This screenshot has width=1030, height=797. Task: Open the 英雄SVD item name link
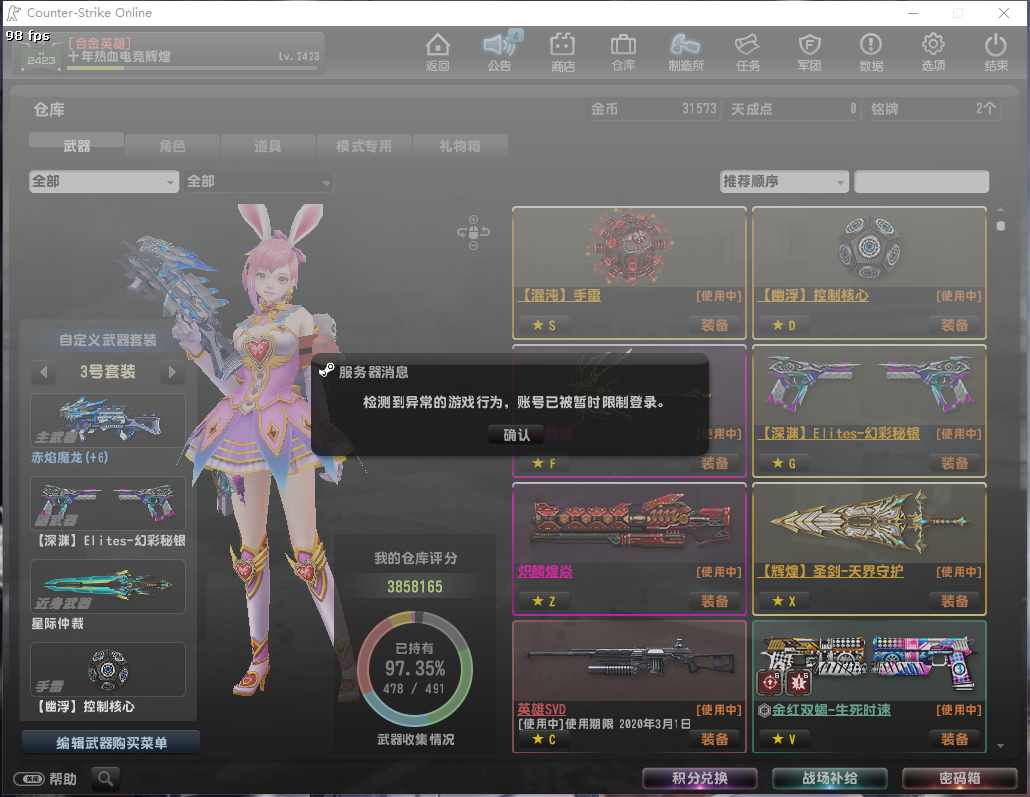541,709
